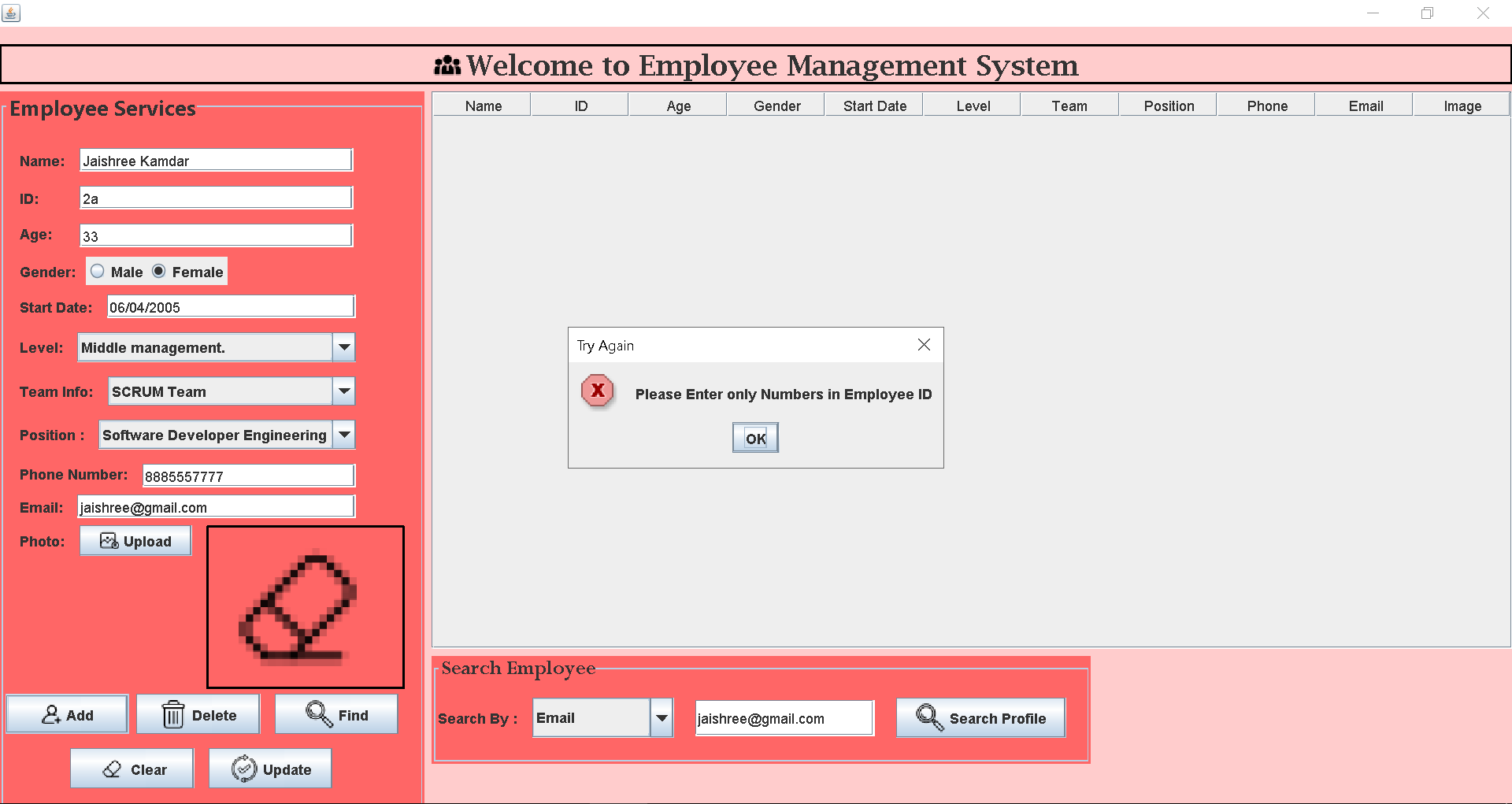Click the Search Profile magnifier icon

point(927,717)
